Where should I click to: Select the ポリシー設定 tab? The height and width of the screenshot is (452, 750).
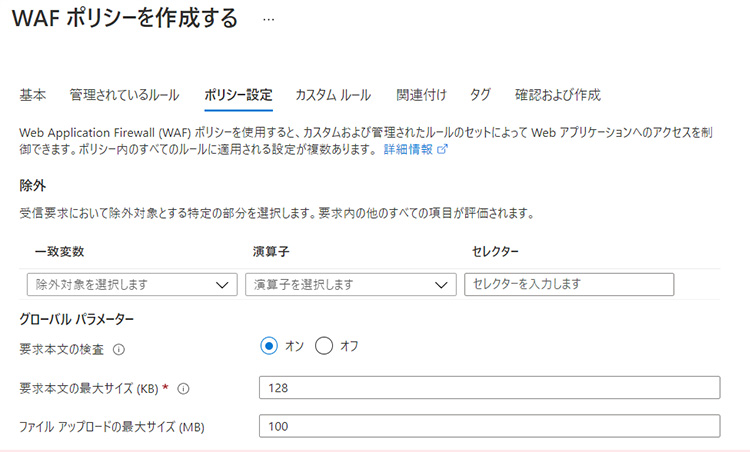[x=237, y=95]
